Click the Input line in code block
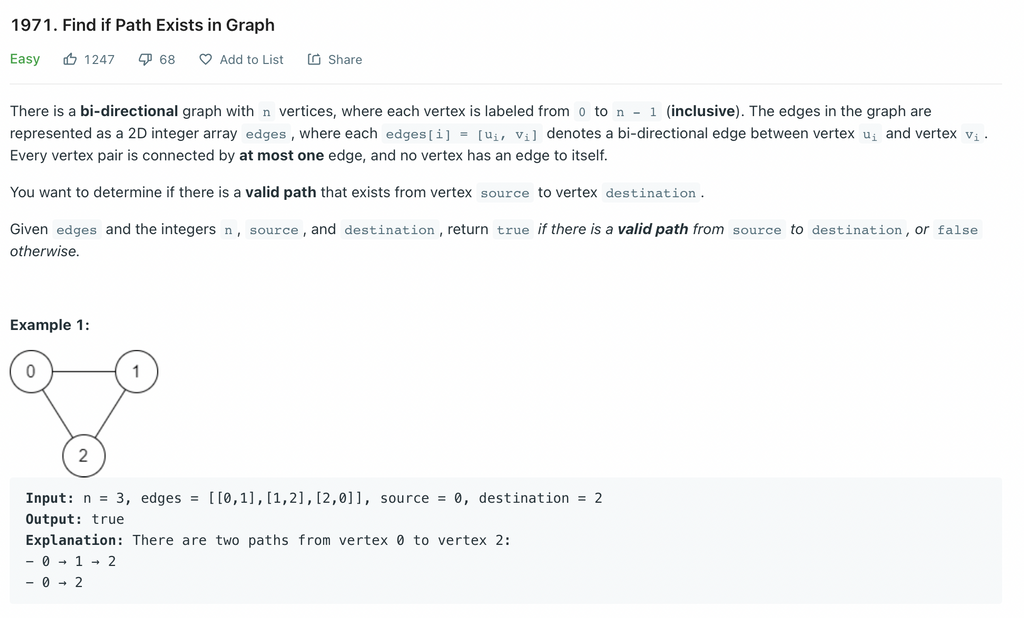The image size is (1024, 618). coord(313,498)
